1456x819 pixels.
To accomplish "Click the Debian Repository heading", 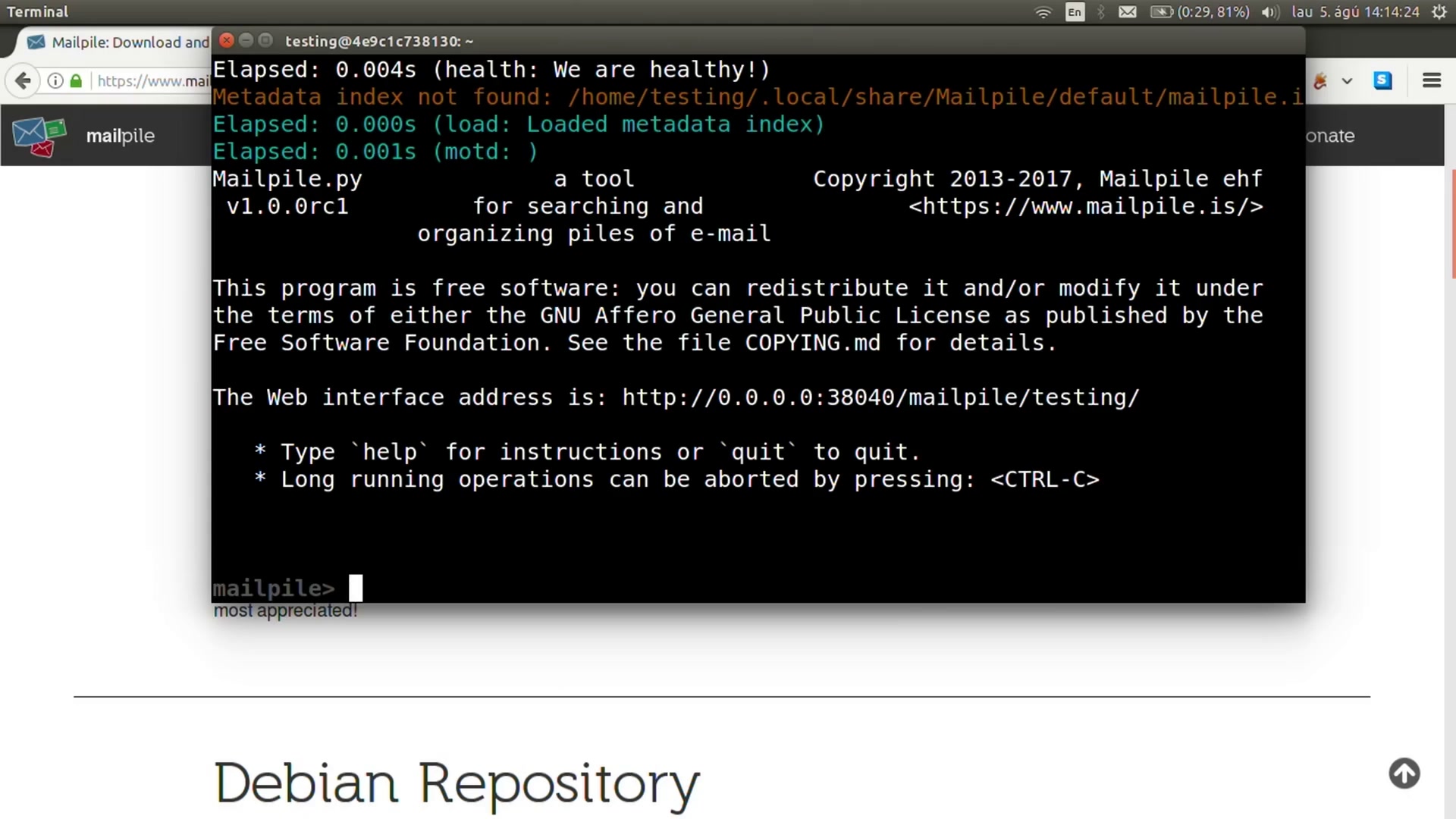I will point(457,784).
